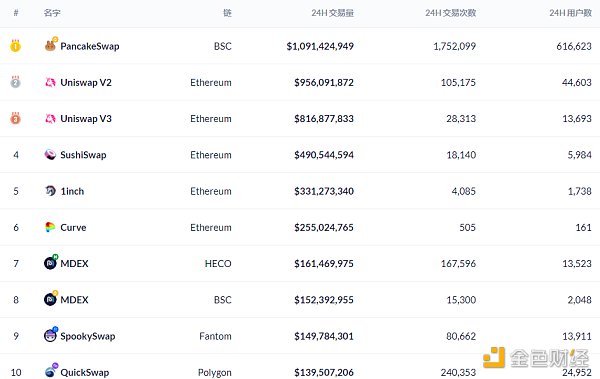
Task: Click the MDEX HECO logo icon
Action: click(51, 263)
